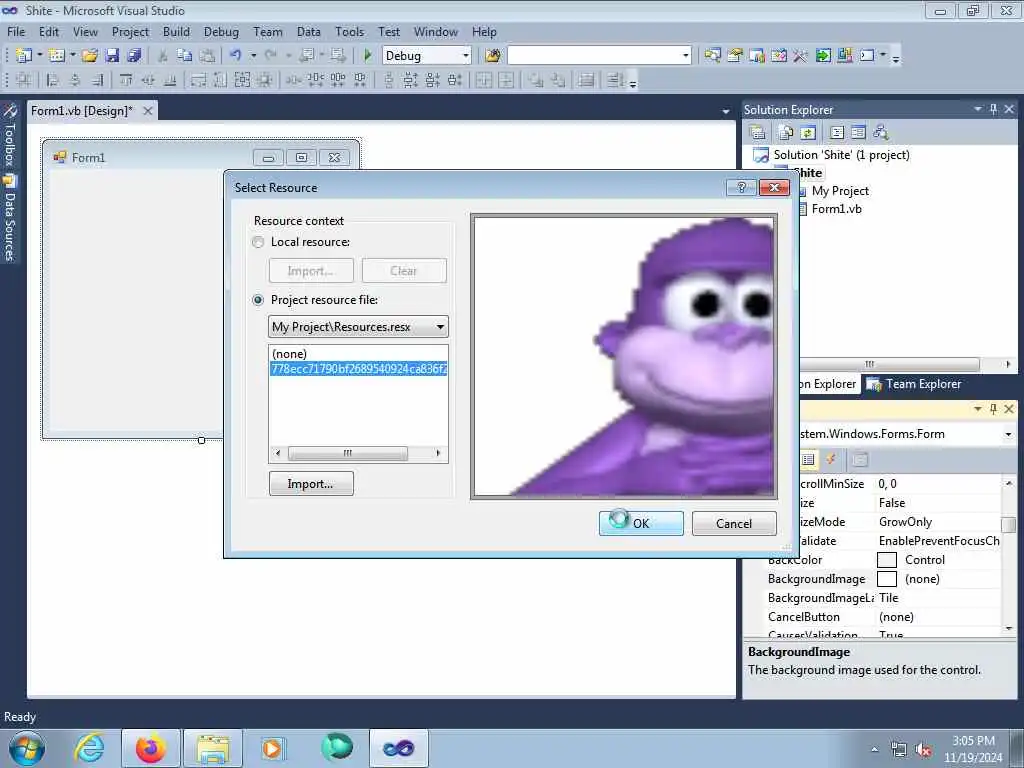
Task: Open the Command Window toolbar icon
Action: [x=867, y=56]
